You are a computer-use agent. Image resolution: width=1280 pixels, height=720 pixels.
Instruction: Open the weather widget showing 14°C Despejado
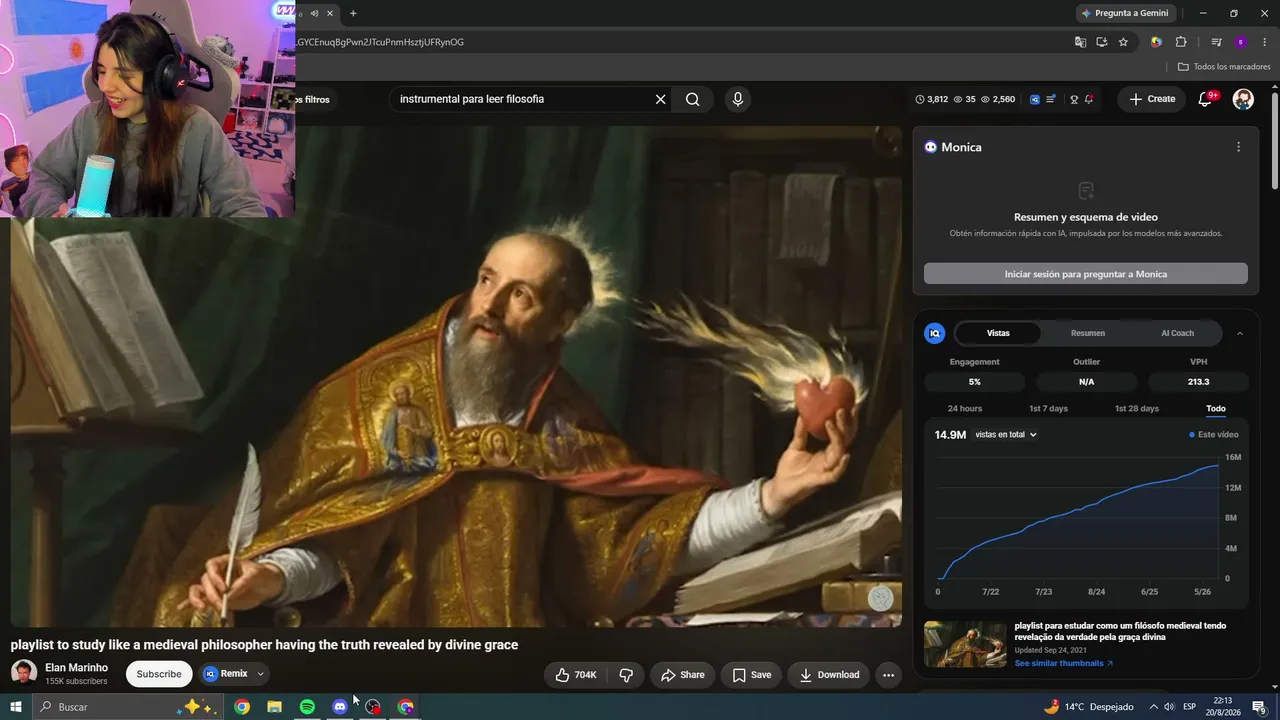1088,707
